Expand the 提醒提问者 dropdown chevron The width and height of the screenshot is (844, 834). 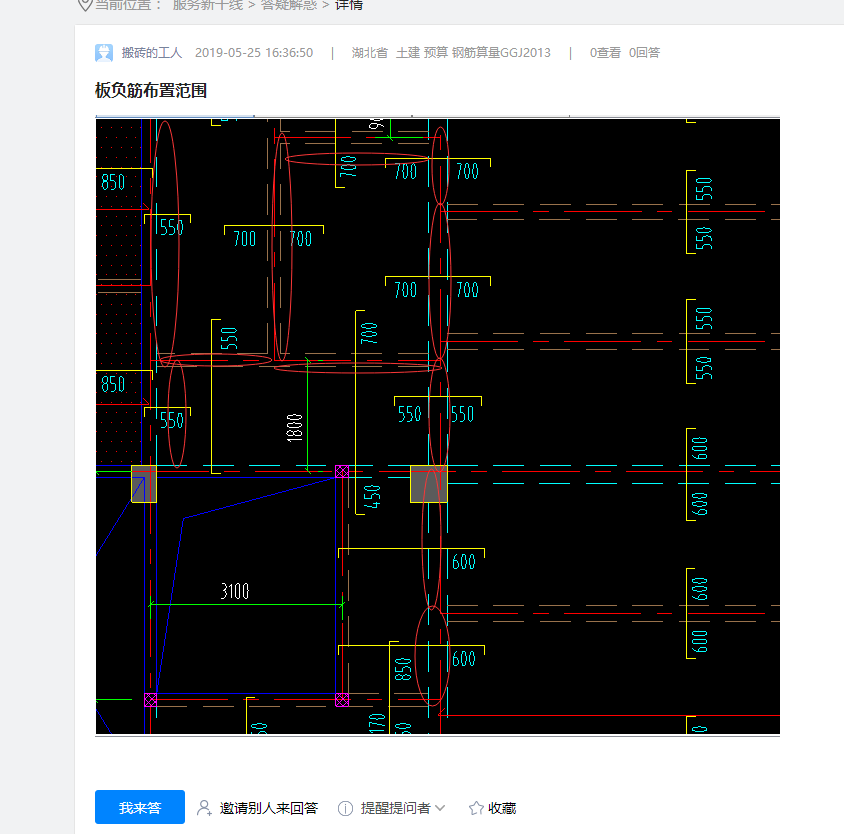pos(440,808)
